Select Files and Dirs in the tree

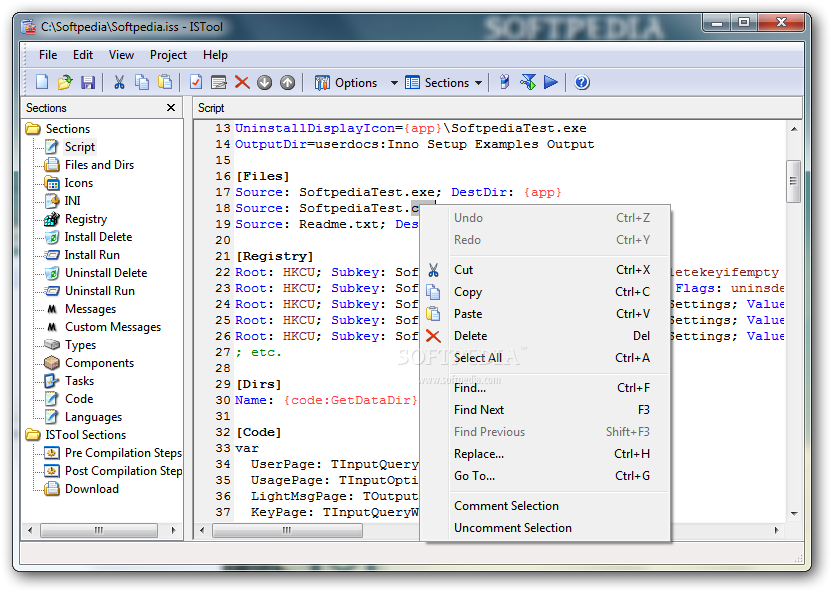click(99, 165)
